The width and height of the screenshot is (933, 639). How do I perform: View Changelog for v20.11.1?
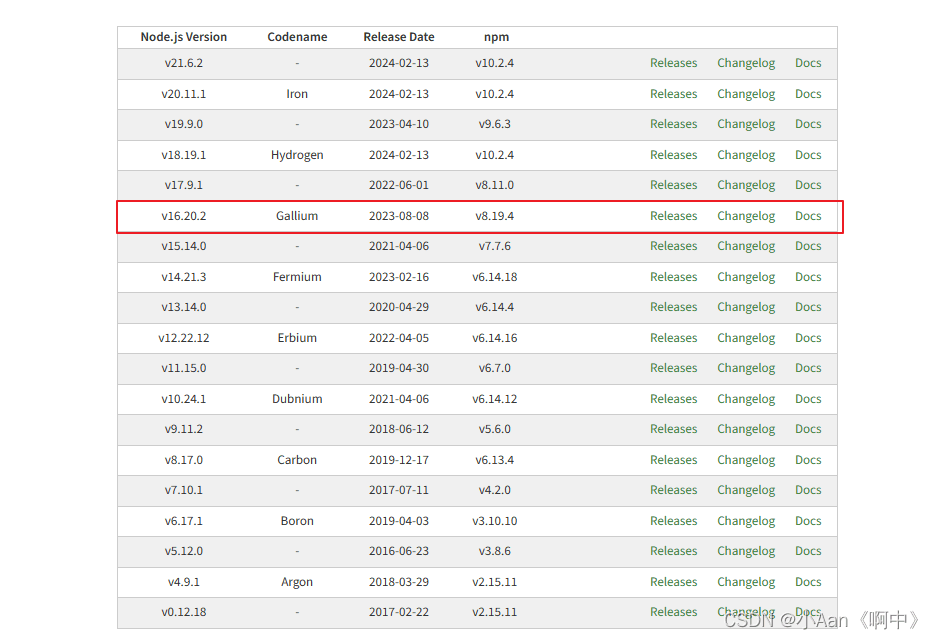click(x=746, y=94)
